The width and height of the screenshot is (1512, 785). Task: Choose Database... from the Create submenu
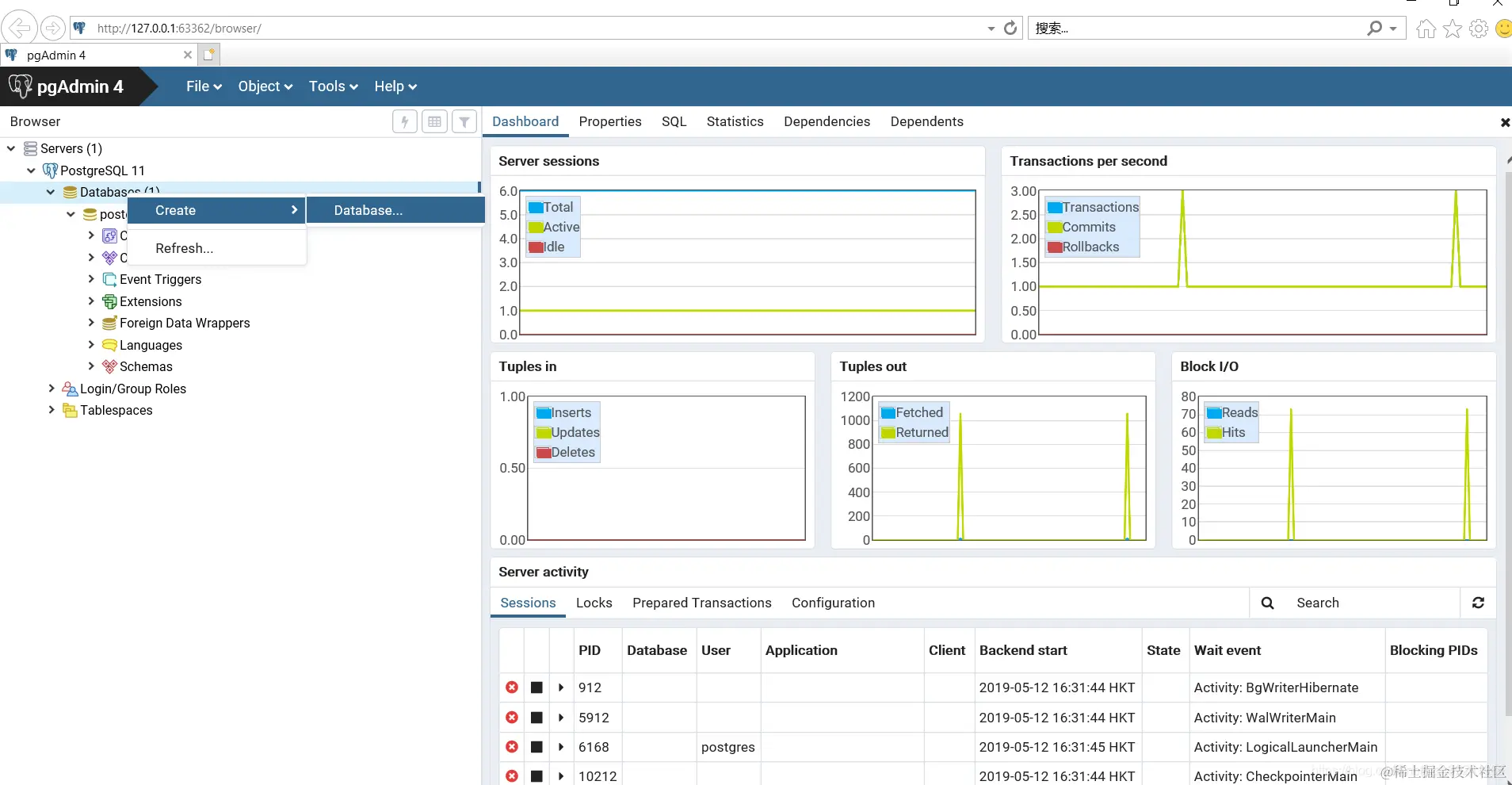coord(395,210)
